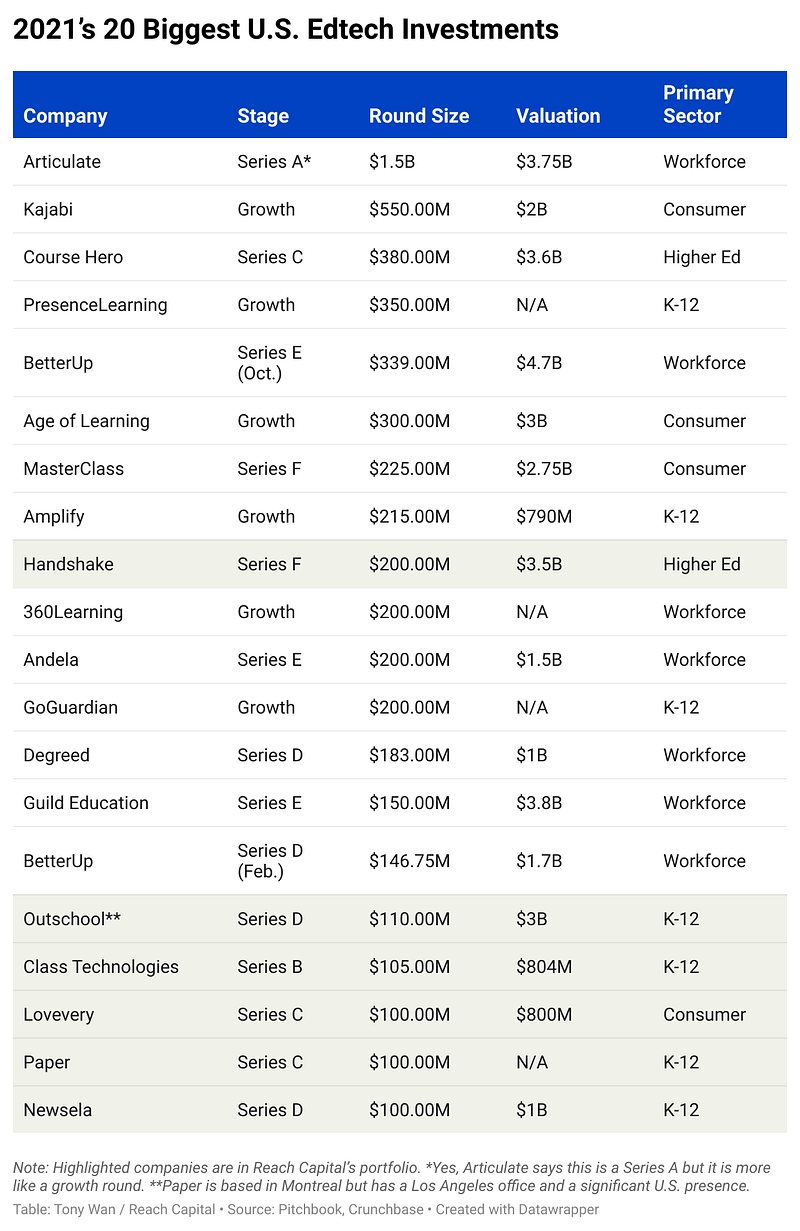The width and height of the screenshot is (800, 1231).
Task: Click the Stage column header
Action: (x=263, y=116)
